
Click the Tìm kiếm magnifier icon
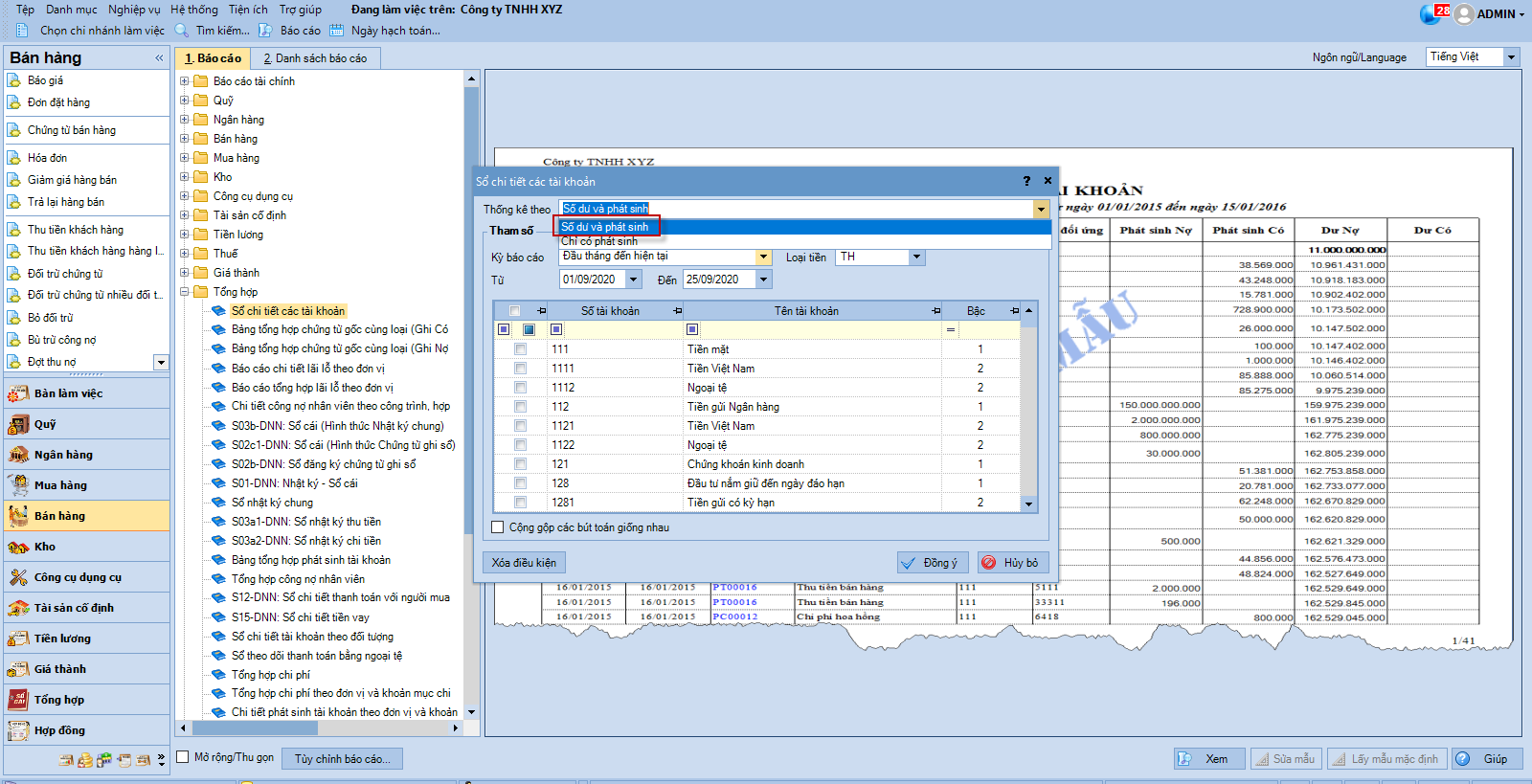(181, 31)
